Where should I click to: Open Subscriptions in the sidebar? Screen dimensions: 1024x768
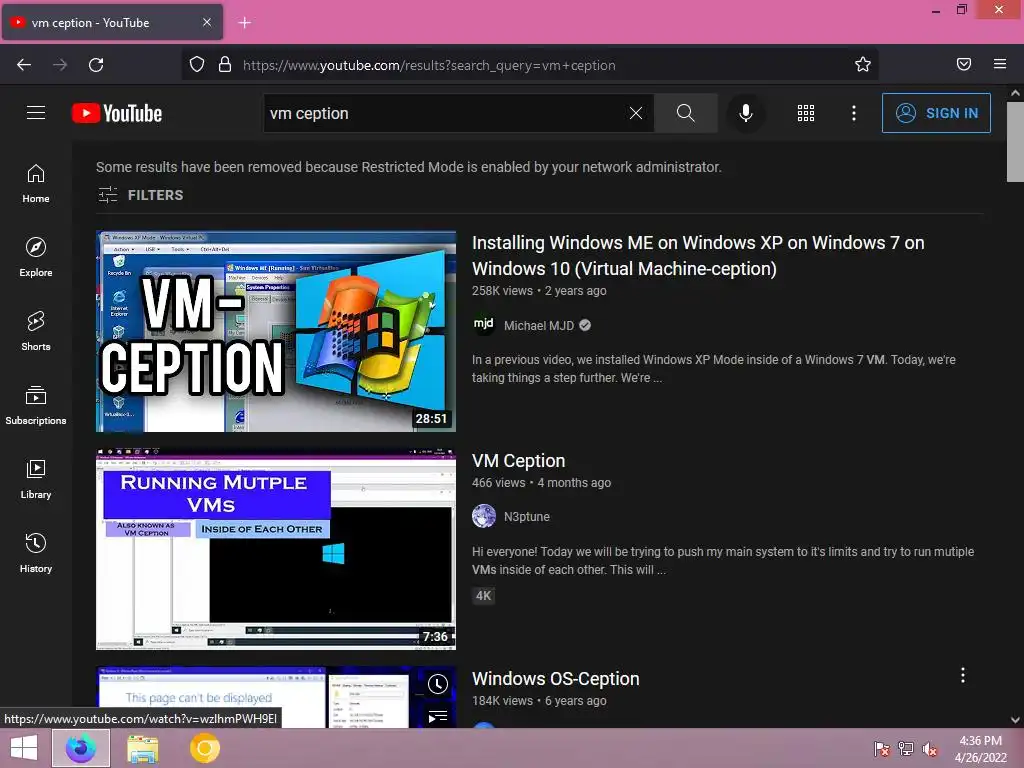pyautogui.click(x=36, y=405)
